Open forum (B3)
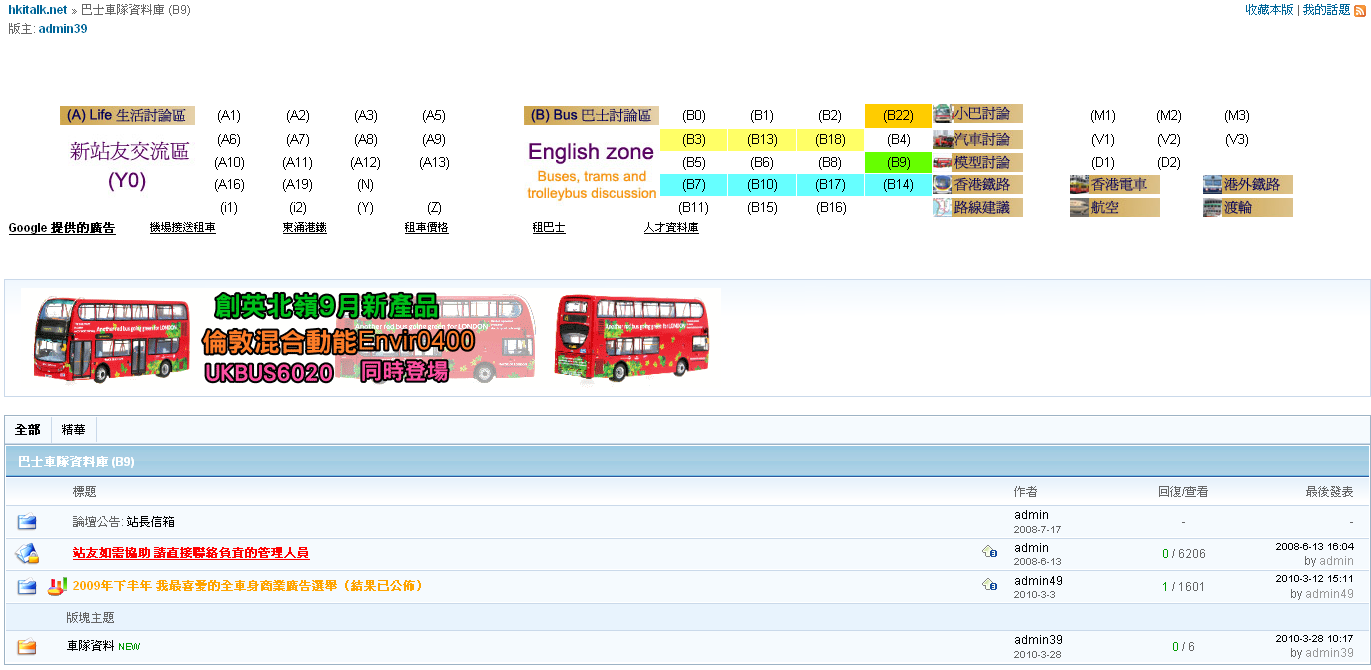This screenshot has height=670, width=1371. click(x=693, y=139)
